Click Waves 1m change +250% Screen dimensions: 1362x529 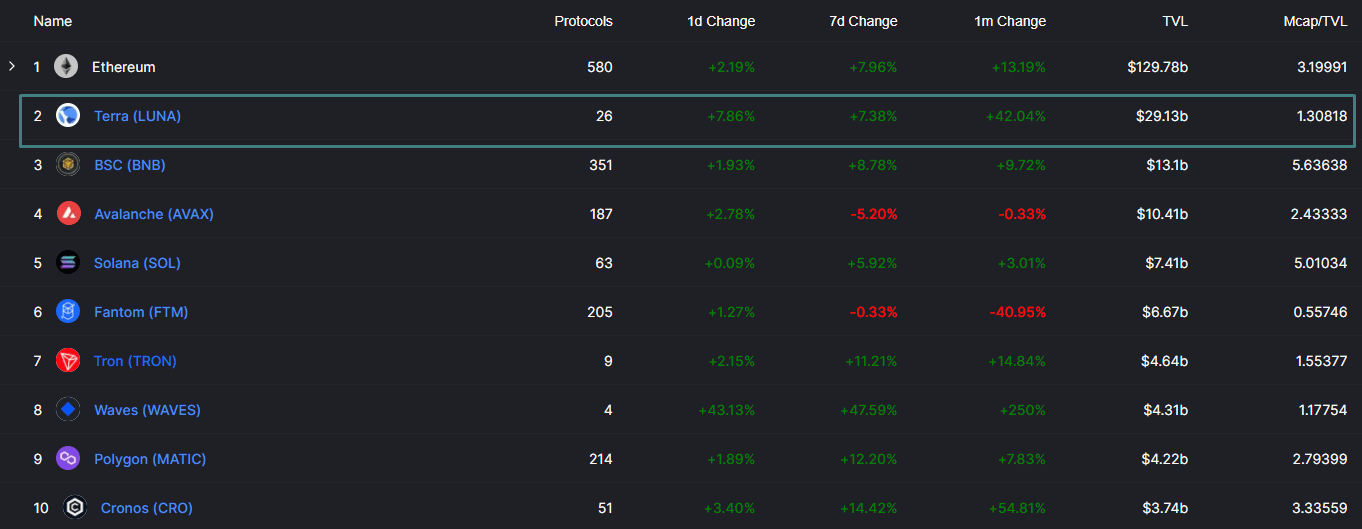(x=1023, y=410)
